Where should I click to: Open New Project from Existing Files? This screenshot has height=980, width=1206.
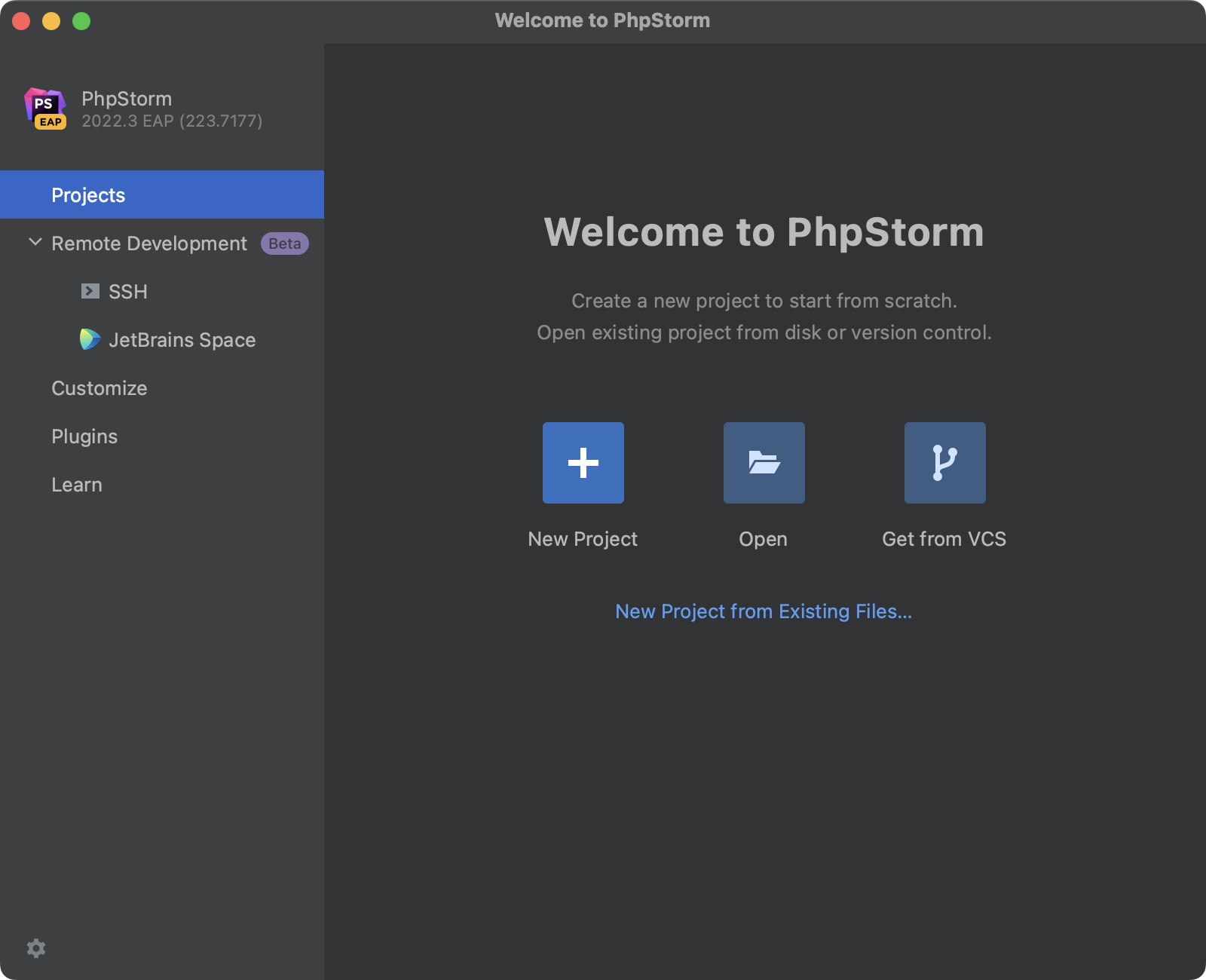[x=763, y=611]
